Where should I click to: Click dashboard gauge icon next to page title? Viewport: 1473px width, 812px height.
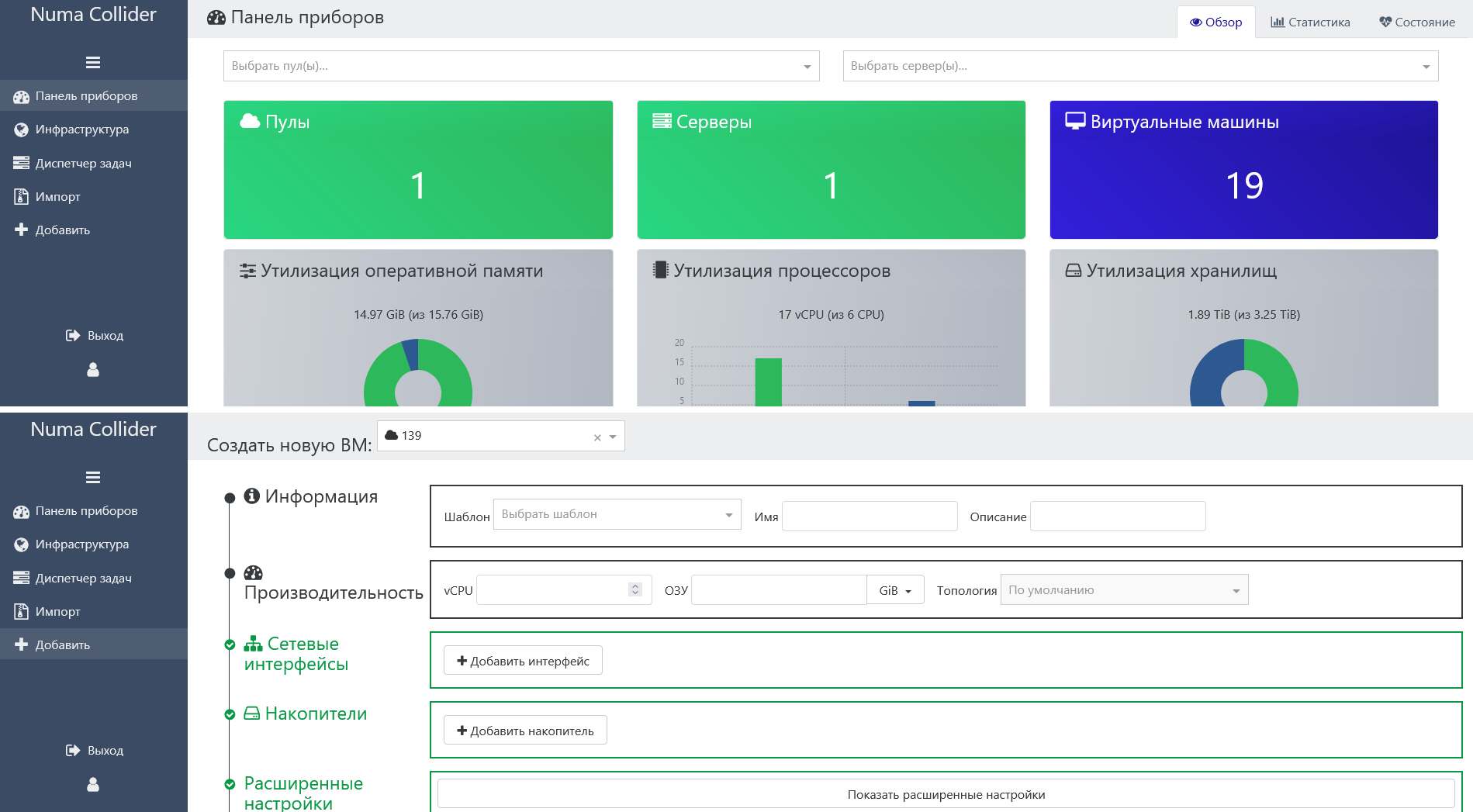[x=216, y=18]
